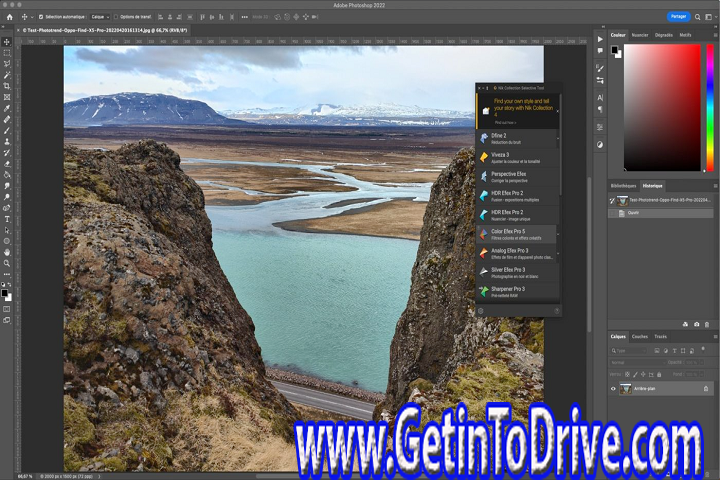The image size is (720, 480).
Task: Click the blue Partager button
Action: (678, 17)
